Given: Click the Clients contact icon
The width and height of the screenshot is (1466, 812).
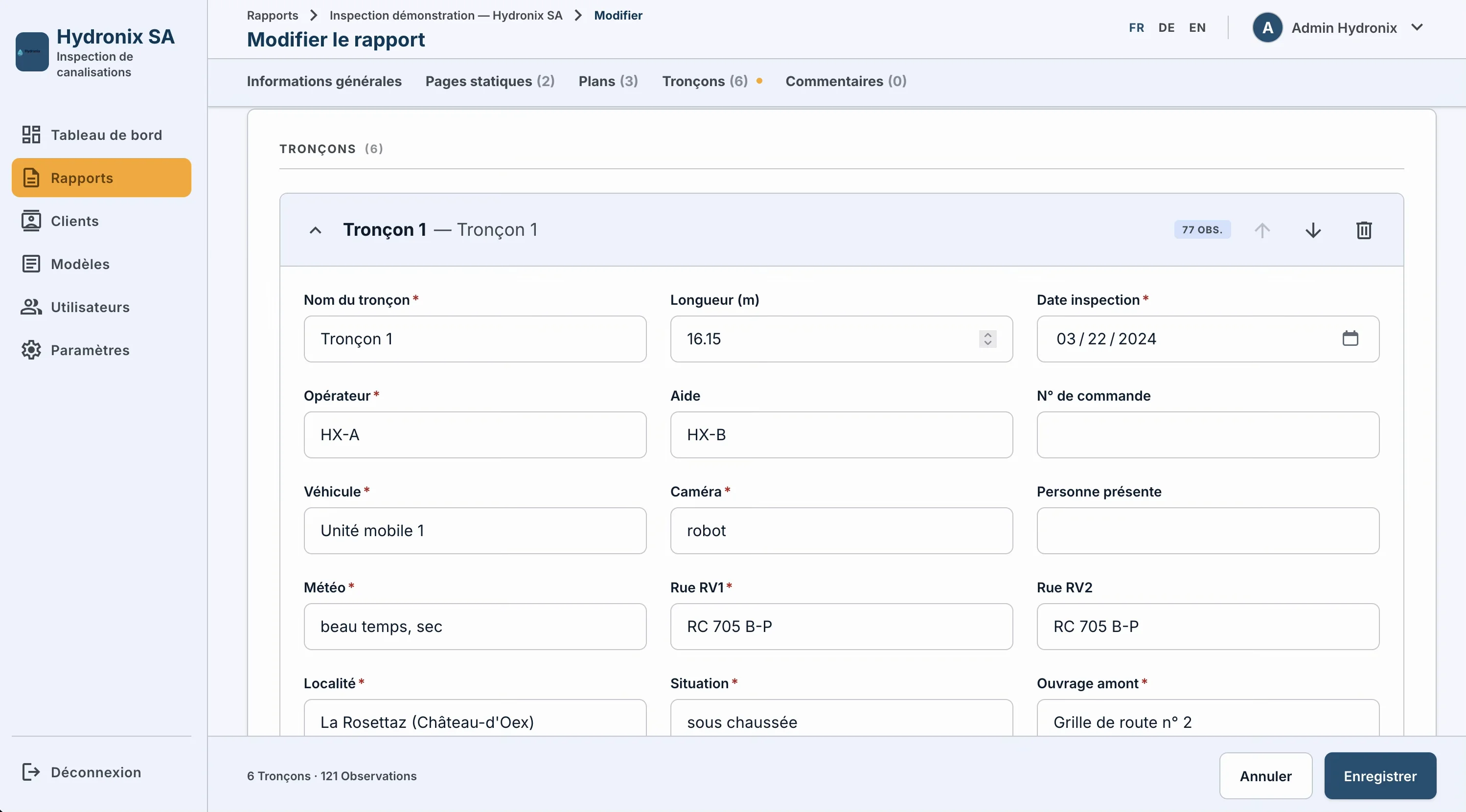Looking at the screenshot, I should pyautogui.click(x=31, y=221).
